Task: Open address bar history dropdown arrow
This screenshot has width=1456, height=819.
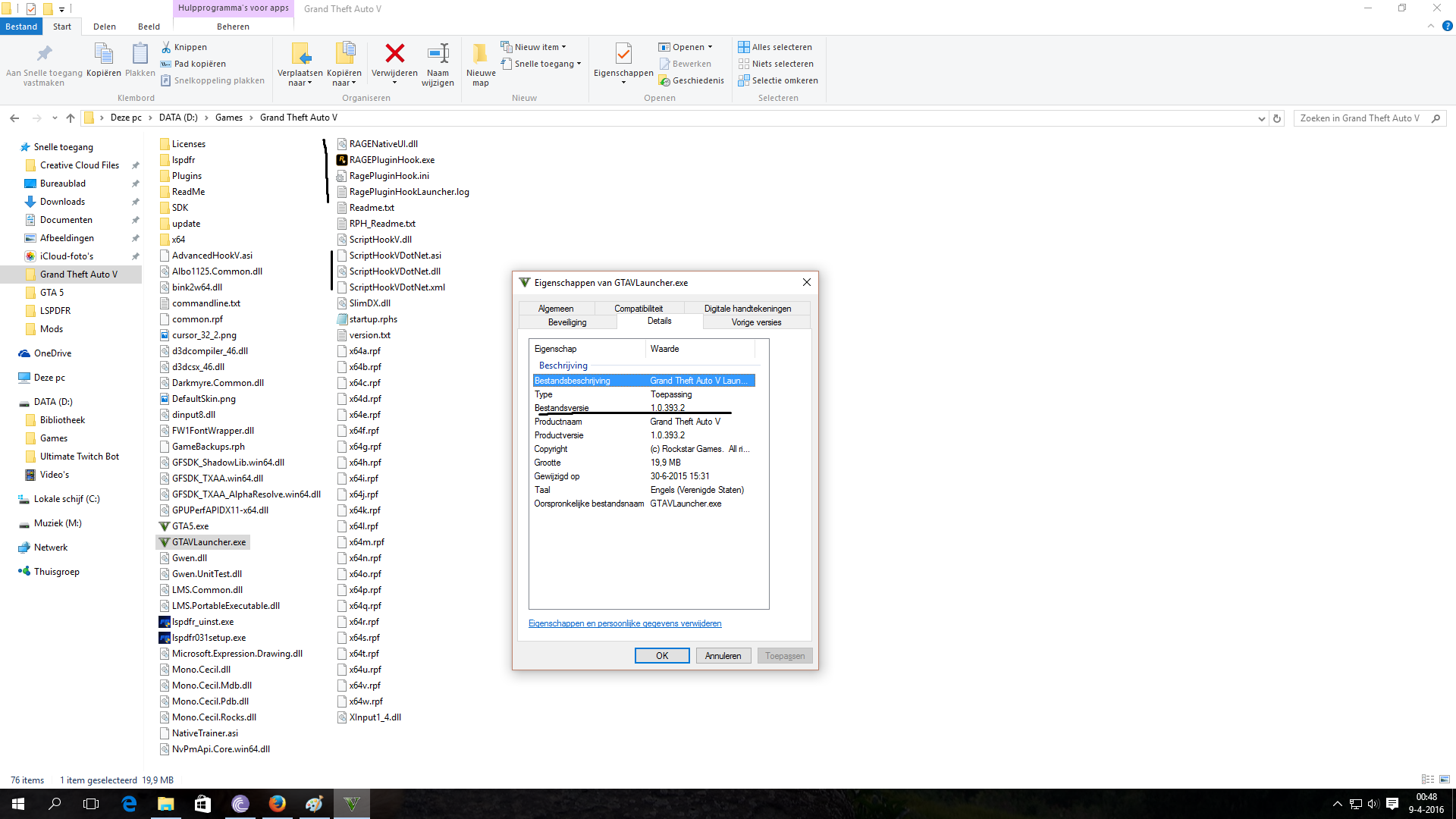Action: tap(1261, 118)
